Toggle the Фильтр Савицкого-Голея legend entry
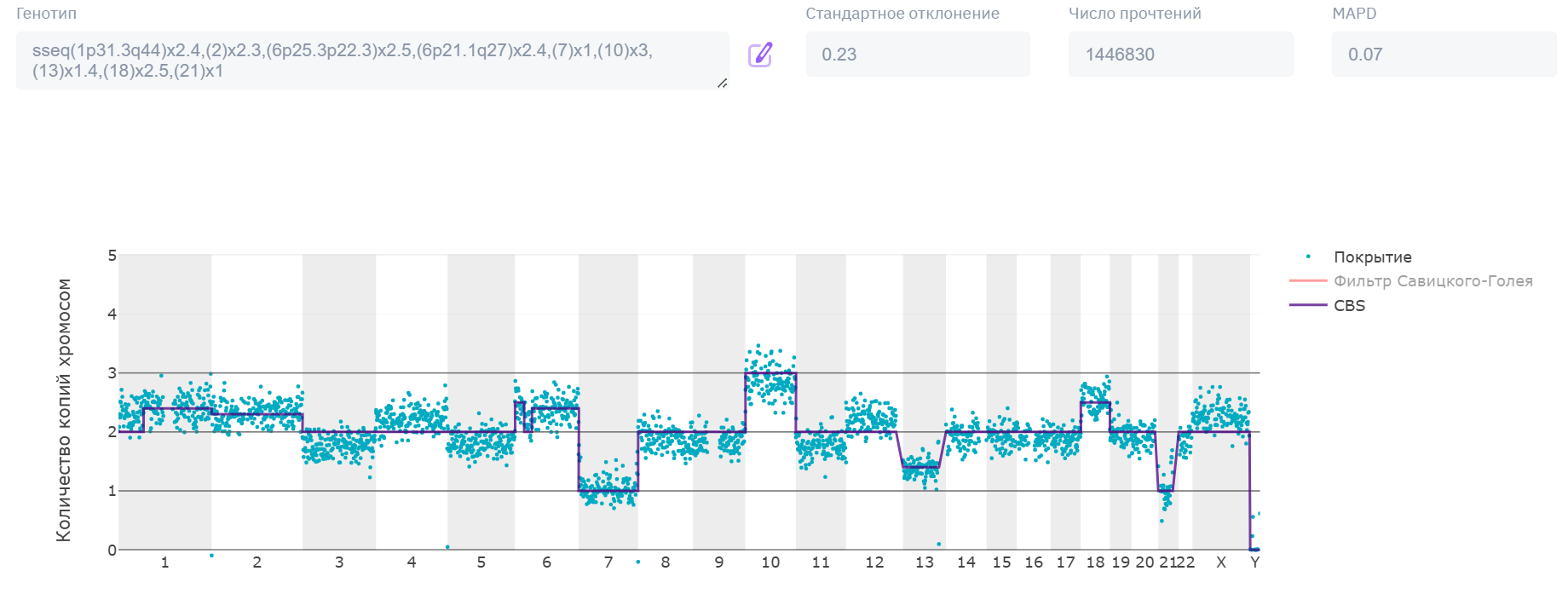1568x594 pixels. [x=1433, y=281]
